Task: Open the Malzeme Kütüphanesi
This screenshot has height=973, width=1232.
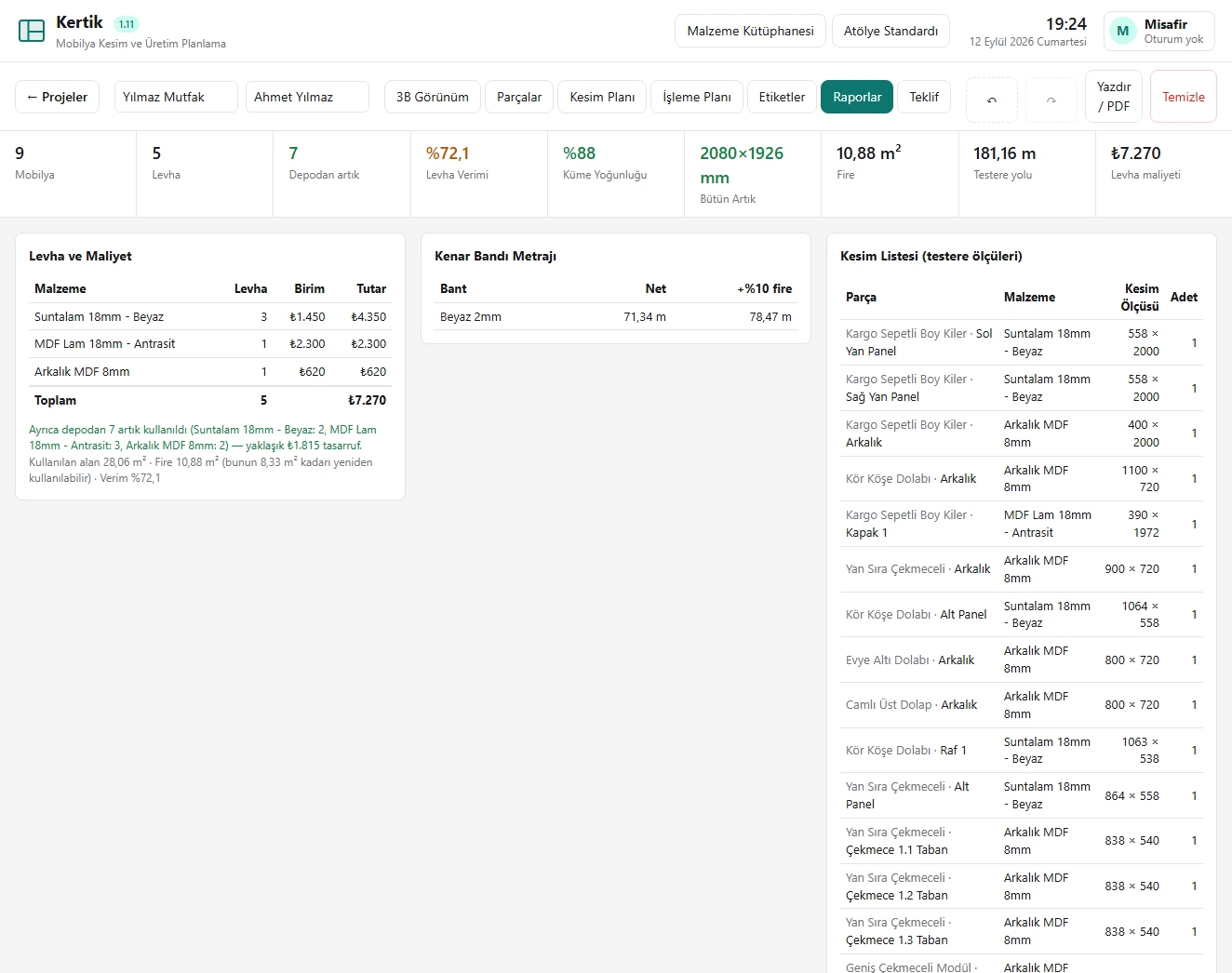Action: point(750,31)
